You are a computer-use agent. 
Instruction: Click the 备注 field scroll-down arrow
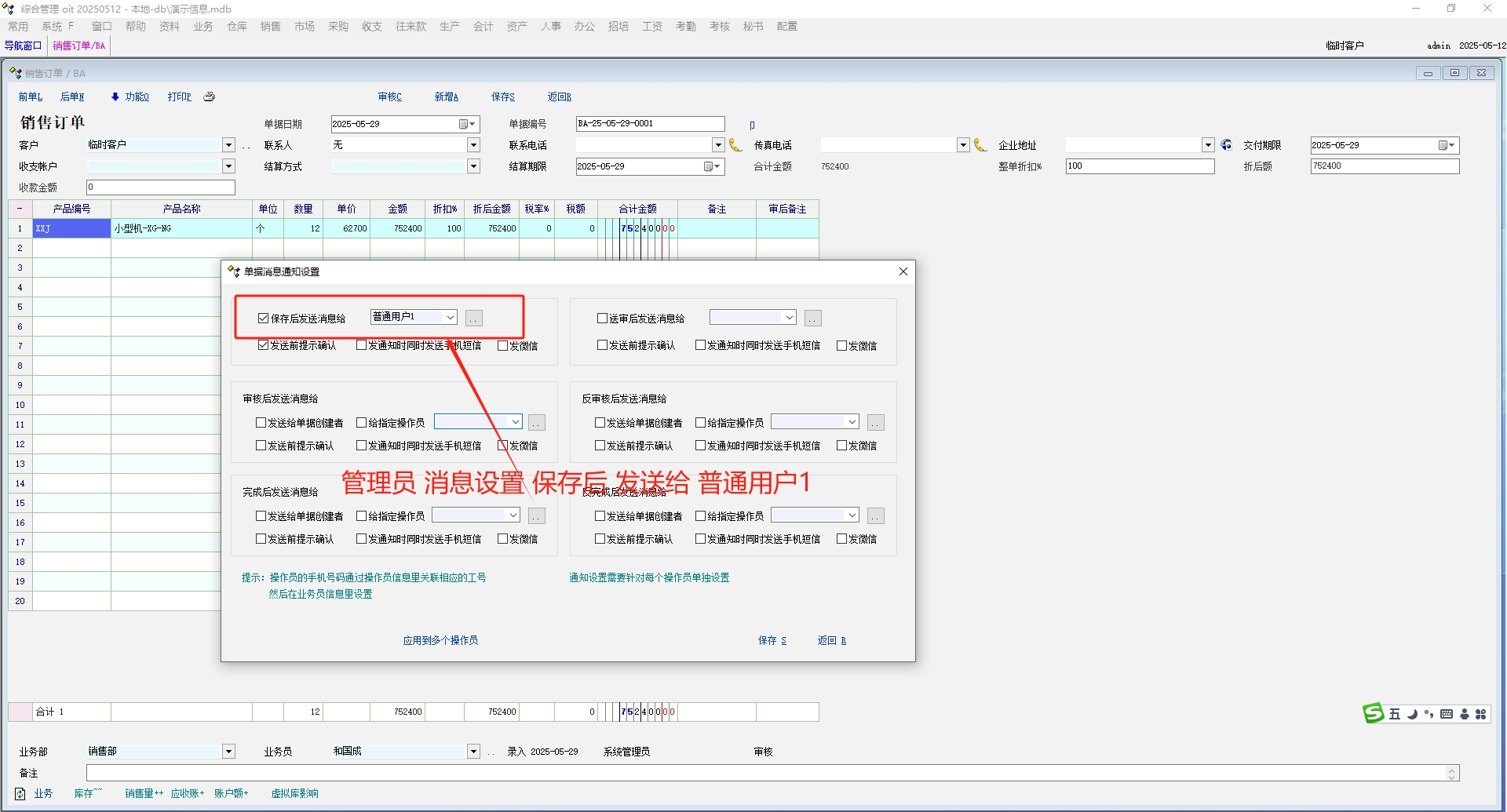click(x=1451, y=777)
